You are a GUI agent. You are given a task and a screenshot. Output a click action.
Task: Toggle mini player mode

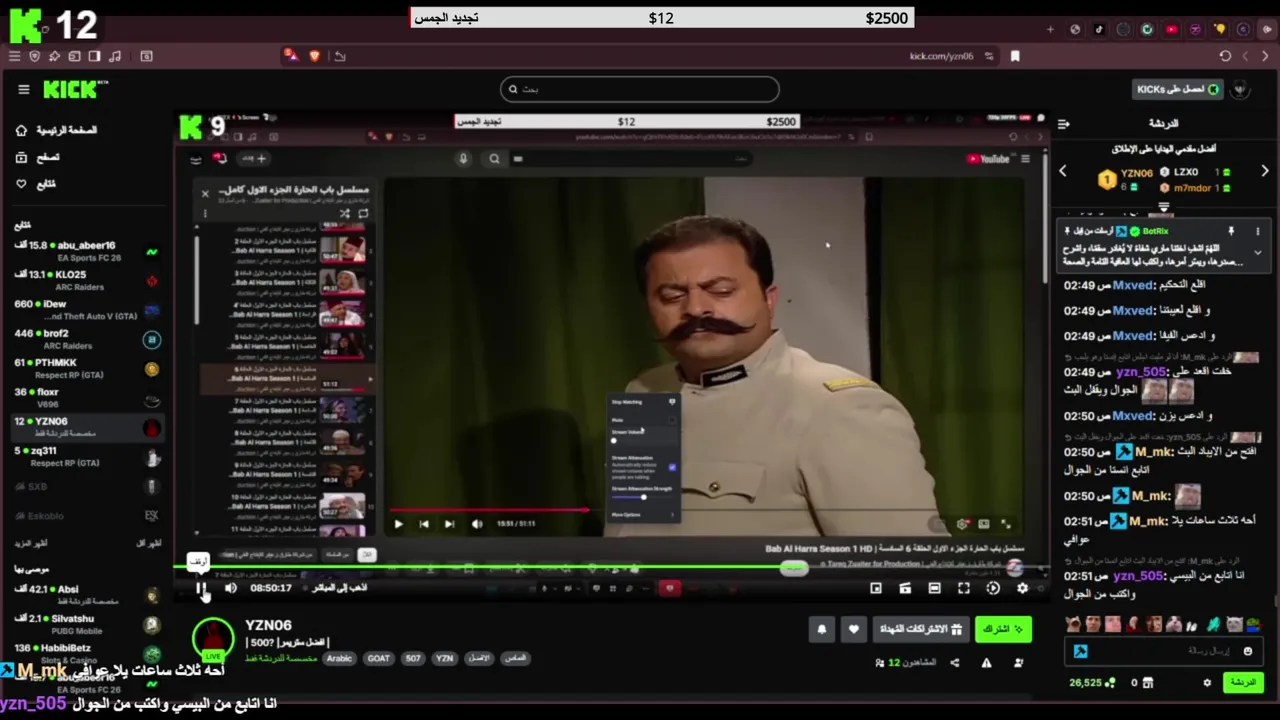tap(876, 588)
